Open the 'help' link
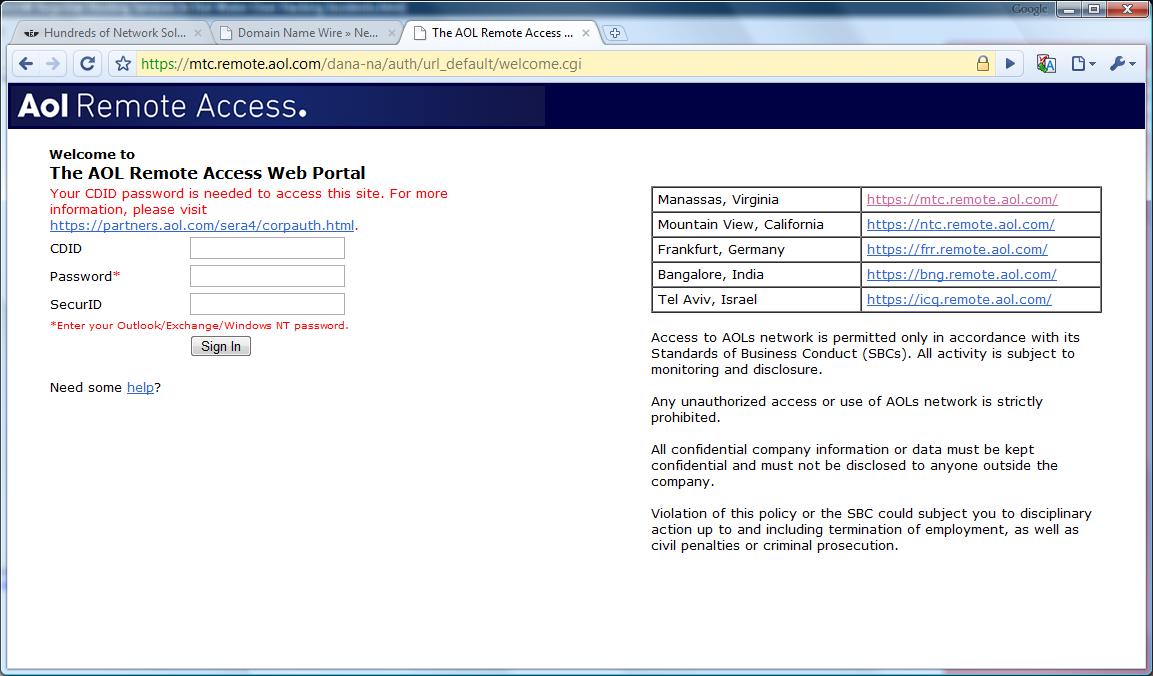This screenshot has width=1153, height=676. pyautogui.click(x=140, y=388)
